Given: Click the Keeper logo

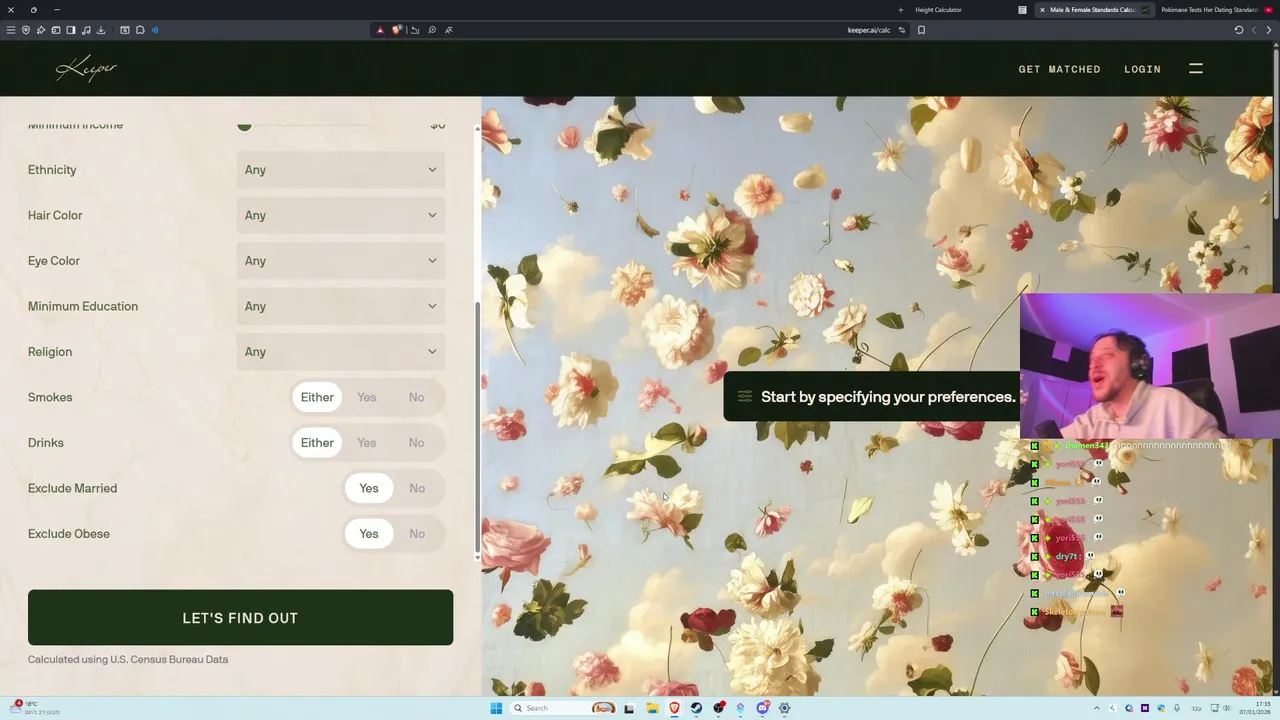Looking at the screenshot, I should pos(86,68).
